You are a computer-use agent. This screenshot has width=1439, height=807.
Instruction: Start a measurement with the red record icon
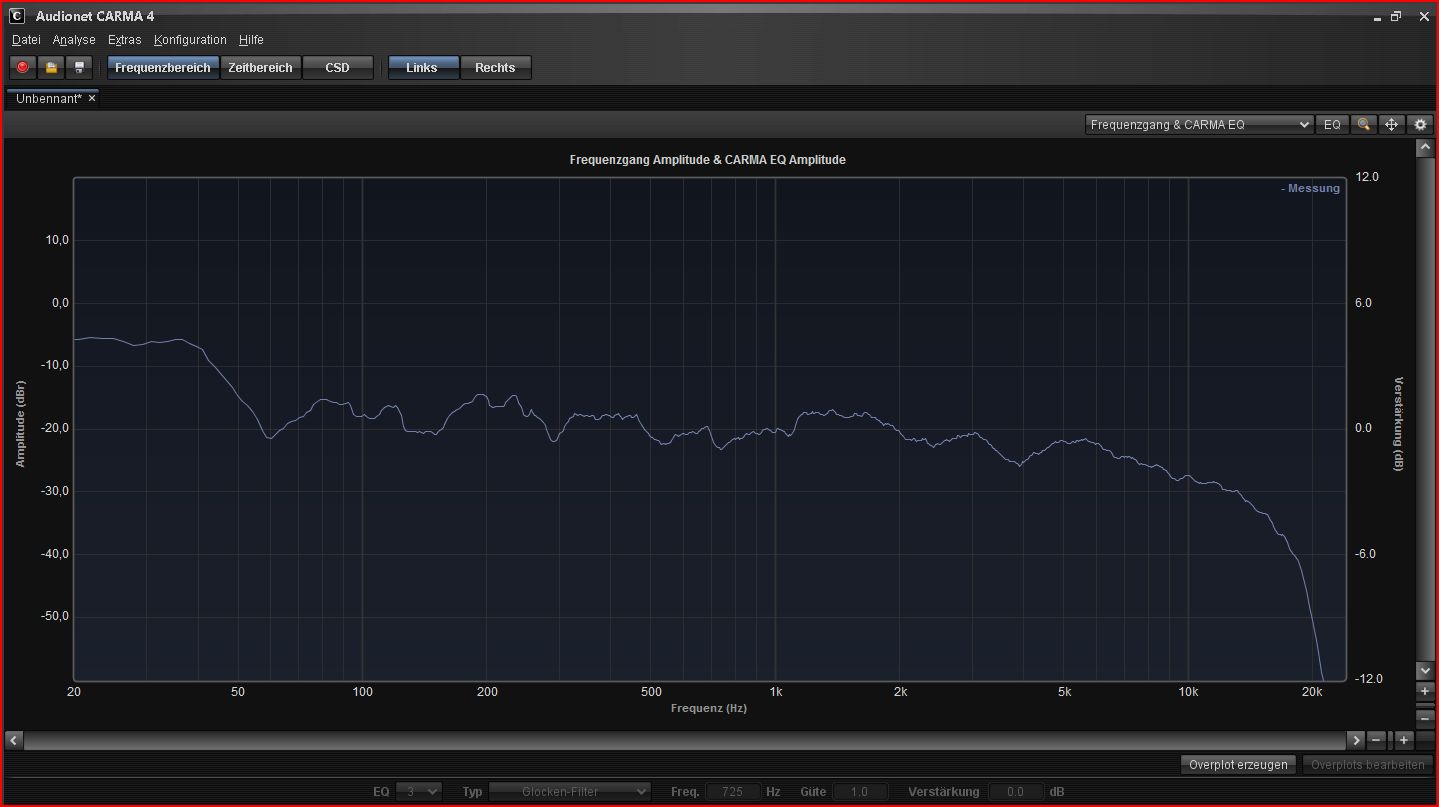coord(22,68)
